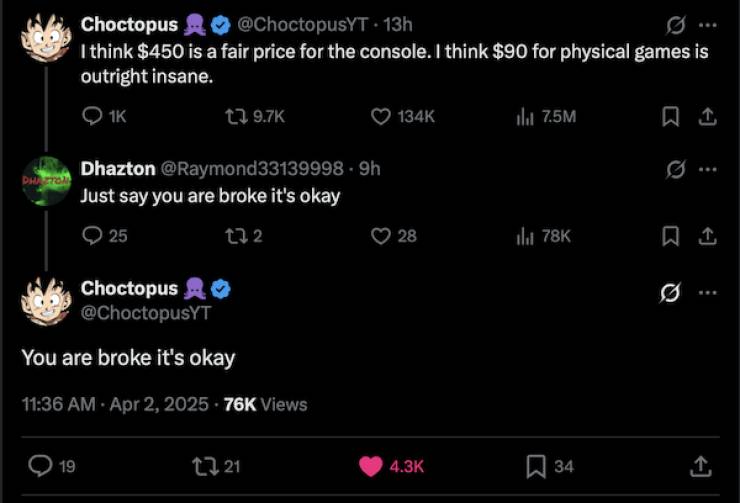
Task: Open Dhazton's green profile avatar
Action: pyautogui.click(x=46, y=181)
